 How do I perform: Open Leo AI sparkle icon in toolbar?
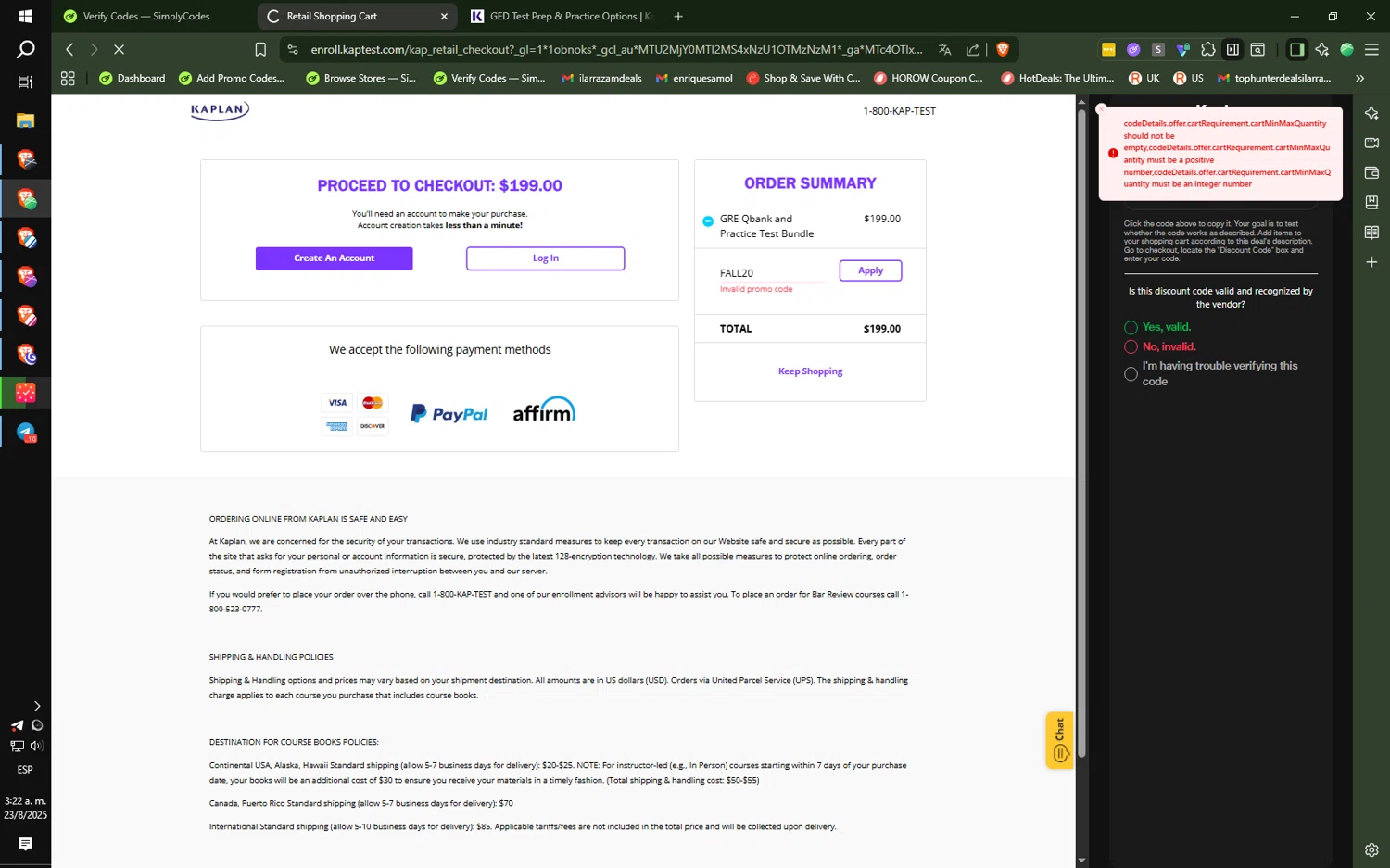tap(1322, 49)
